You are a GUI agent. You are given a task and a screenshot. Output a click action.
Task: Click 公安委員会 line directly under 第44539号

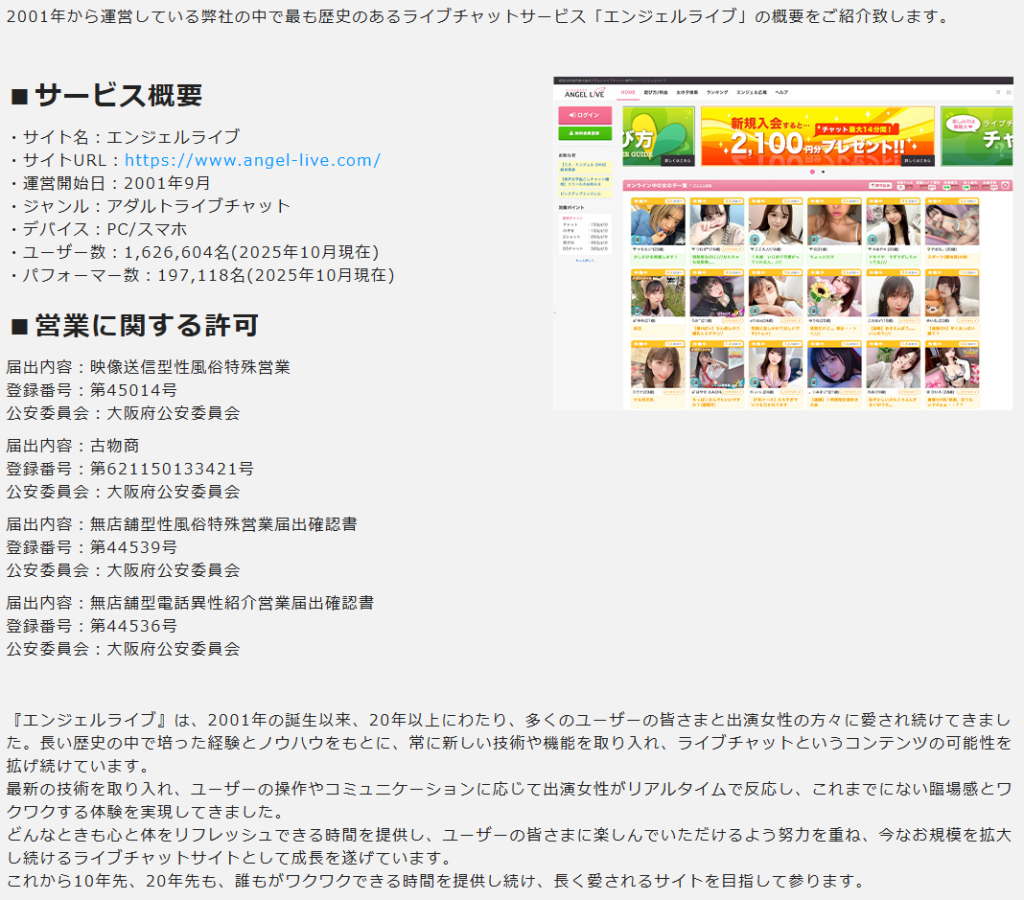(x=123, y=570)
